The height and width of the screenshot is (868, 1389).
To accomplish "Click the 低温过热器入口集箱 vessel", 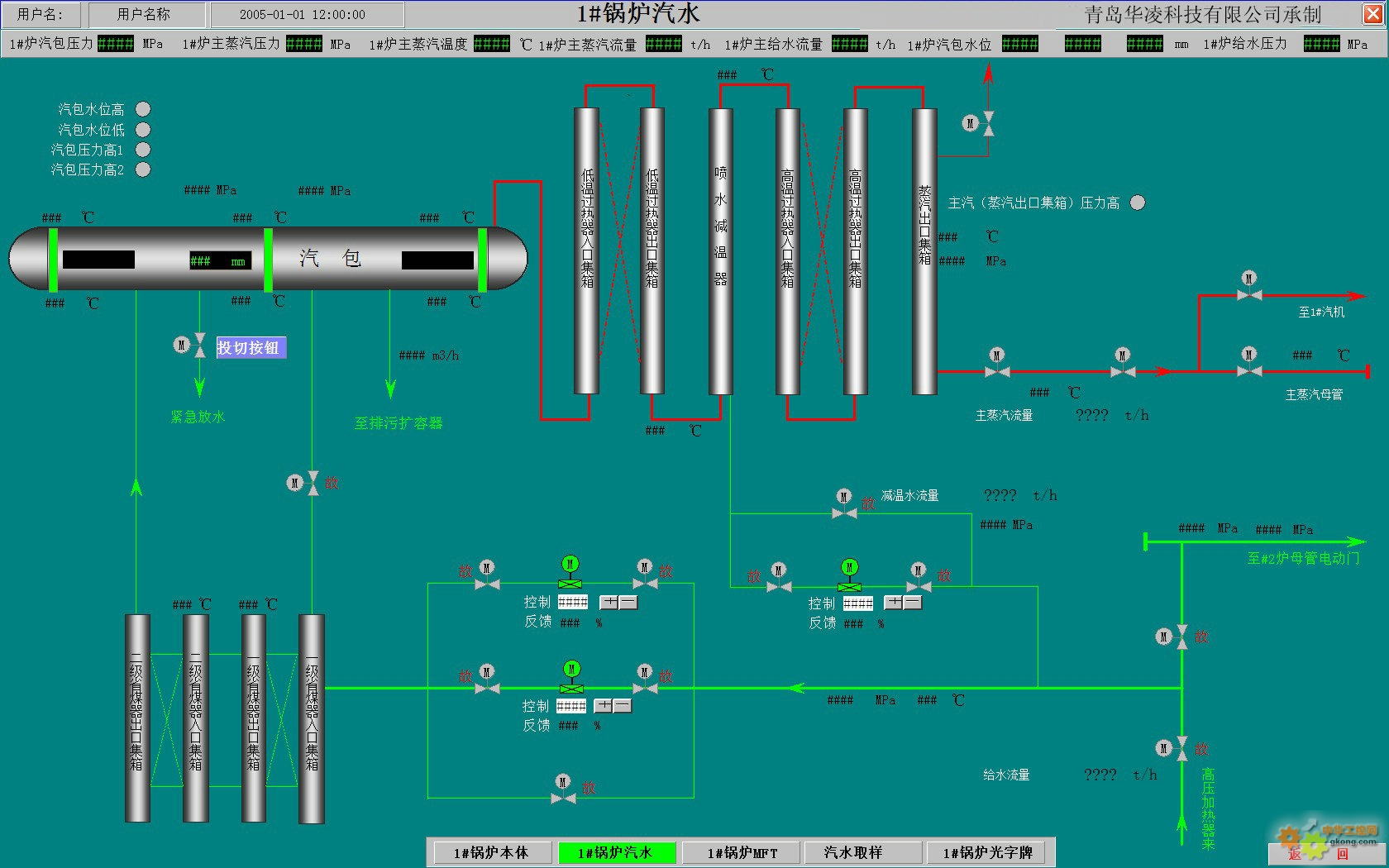I will click(x=587, y=250).
